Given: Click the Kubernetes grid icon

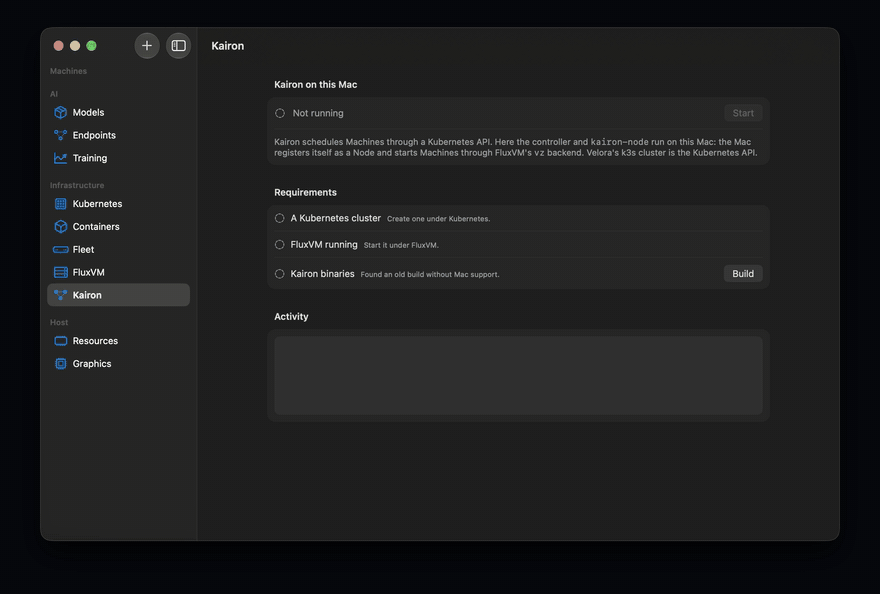Looking at the screenshot, I should [61, 204].
